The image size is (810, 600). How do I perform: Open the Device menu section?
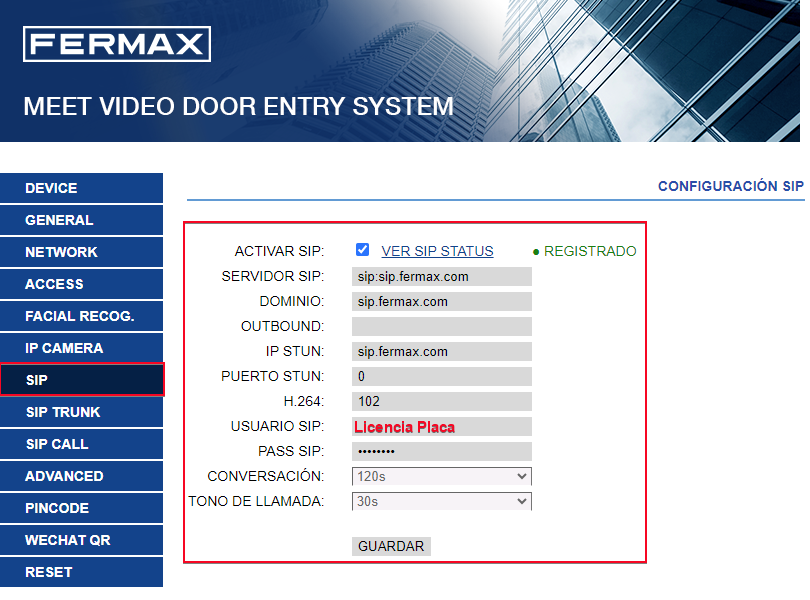click(x=81, y=188)
